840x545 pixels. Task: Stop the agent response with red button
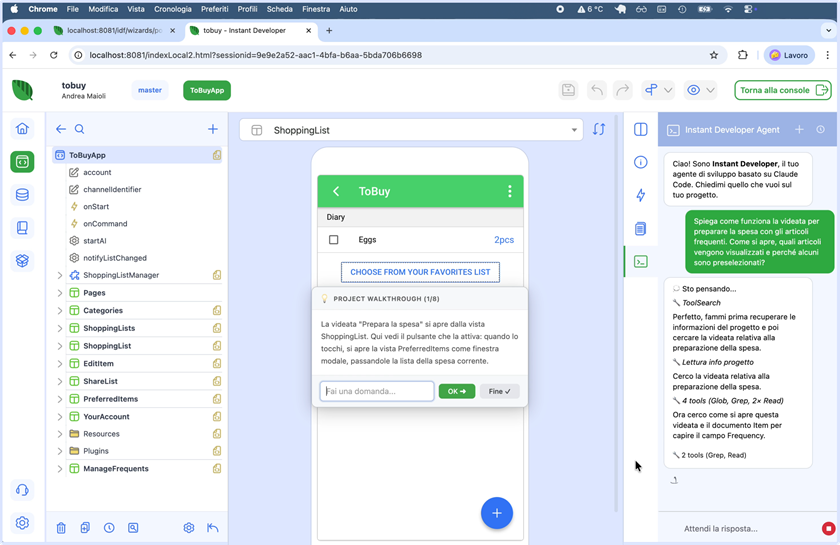coord(828,528)
